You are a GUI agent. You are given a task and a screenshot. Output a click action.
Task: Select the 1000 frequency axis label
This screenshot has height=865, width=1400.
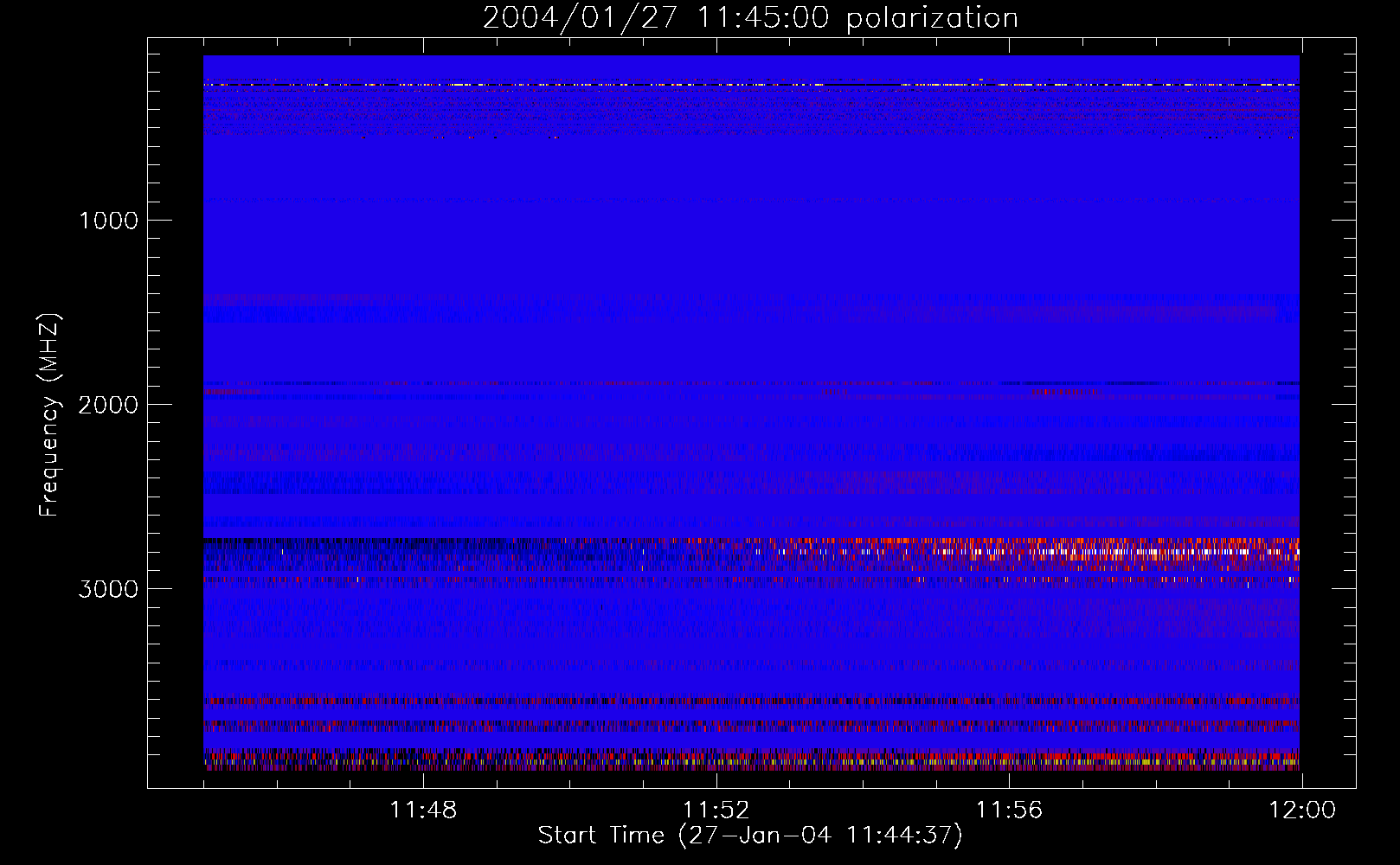[x=108, y=221]
